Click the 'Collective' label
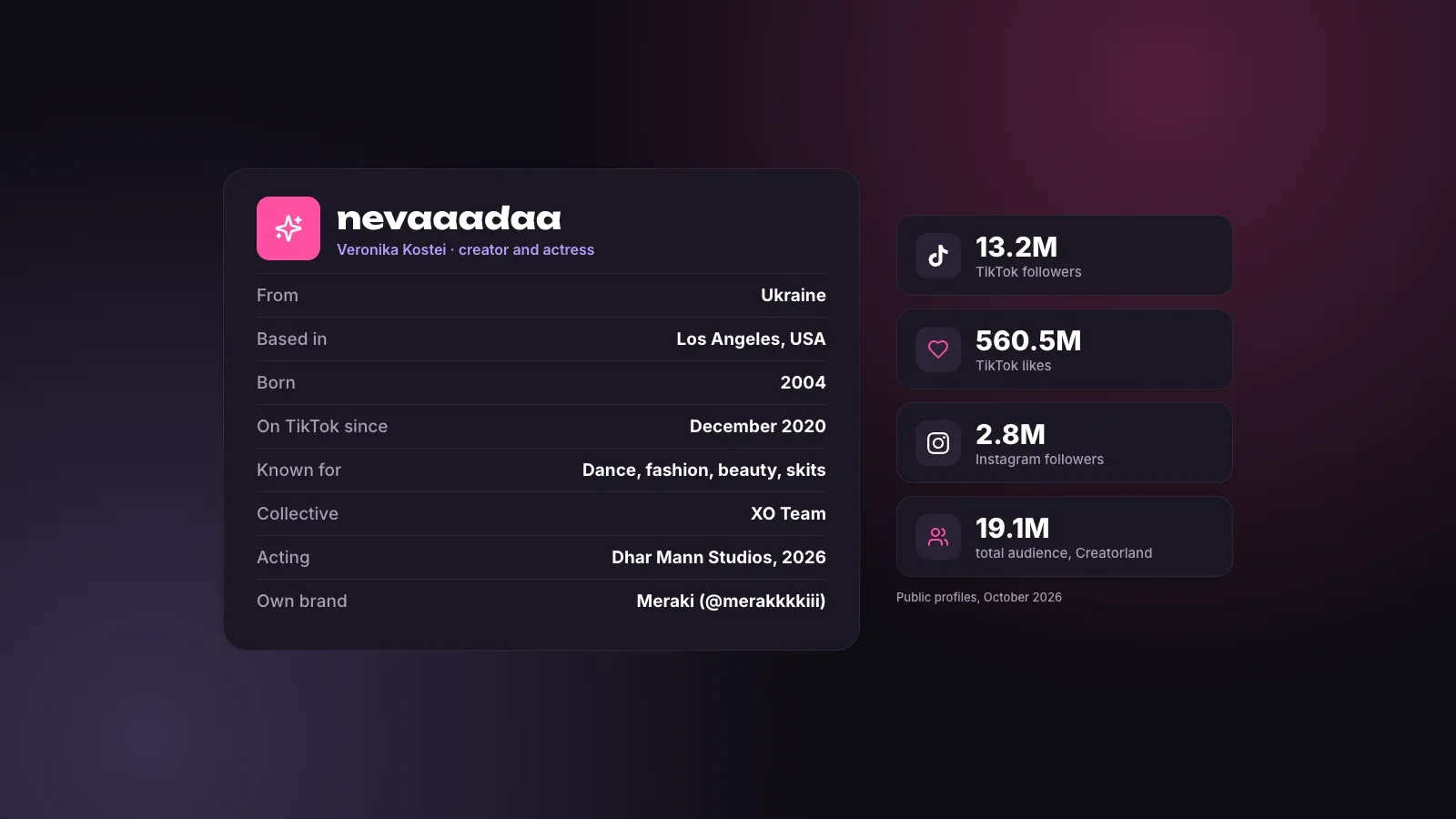The width and height of the screenshot is (1456, 819). tap(298, 513)
